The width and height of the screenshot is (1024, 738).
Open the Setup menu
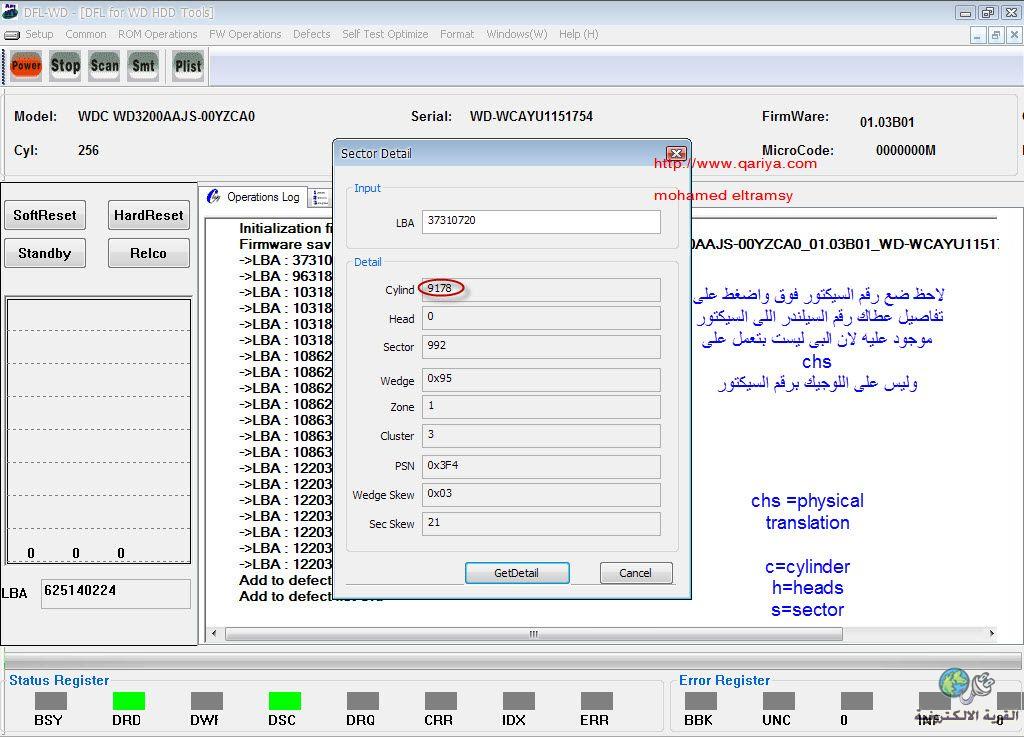(39, 34)
